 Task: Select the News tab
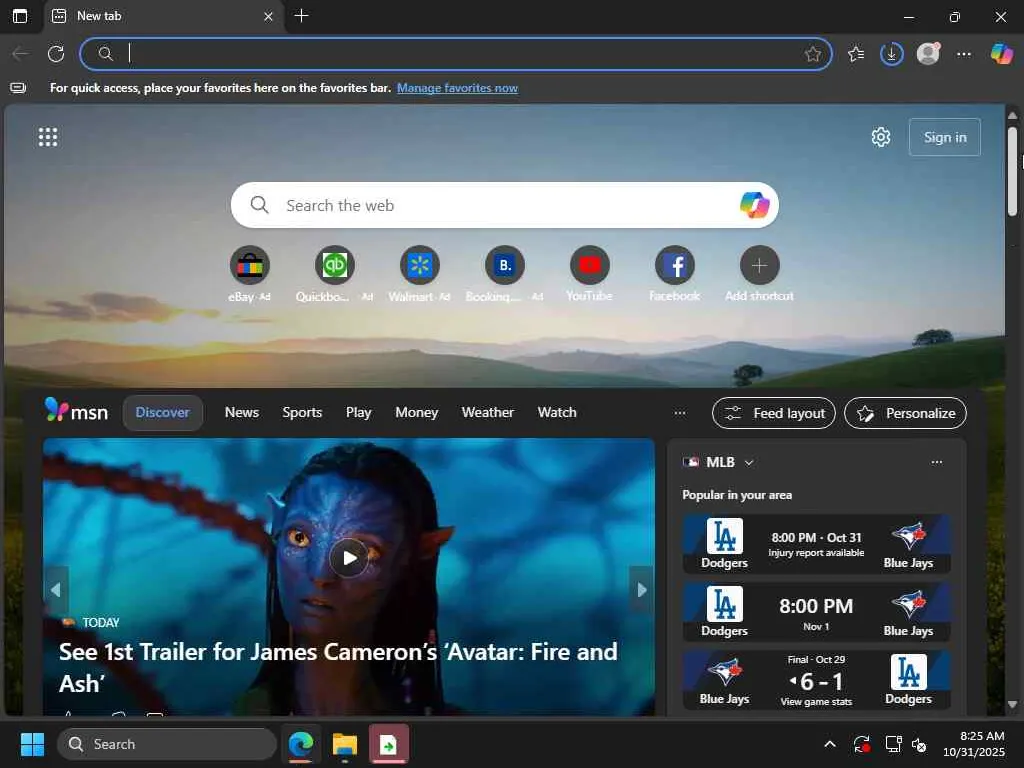(242, 413)
